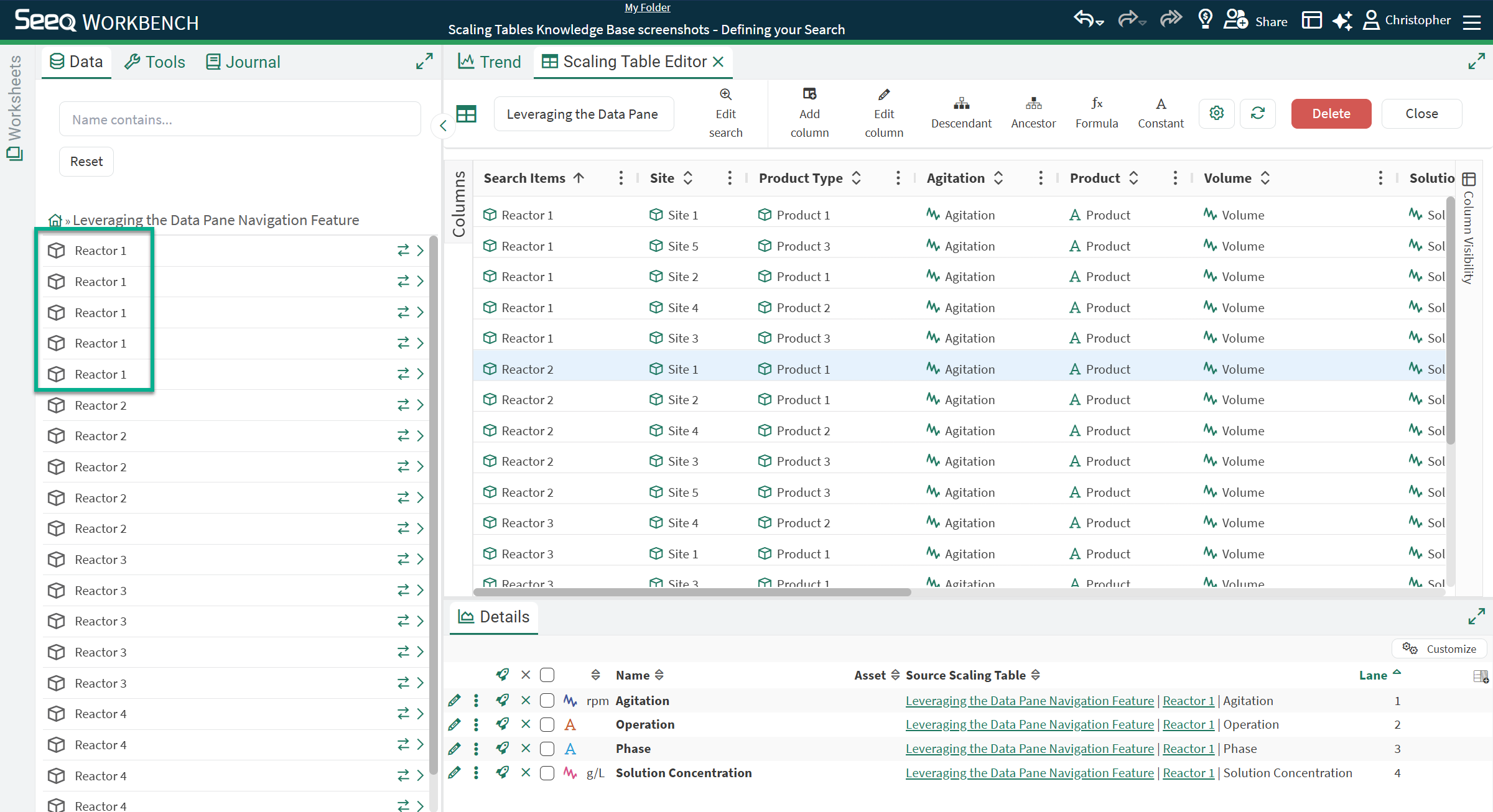Click the Reset button in Data pane
The image size is (1493, 812).
(86, 162)
